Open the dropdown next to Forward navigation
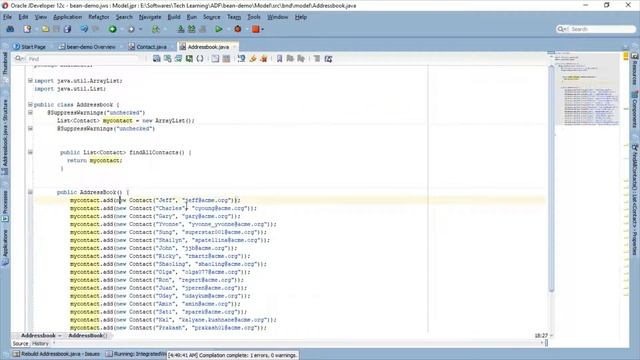Screen dimensions: 640x360 tap(140, 29)
